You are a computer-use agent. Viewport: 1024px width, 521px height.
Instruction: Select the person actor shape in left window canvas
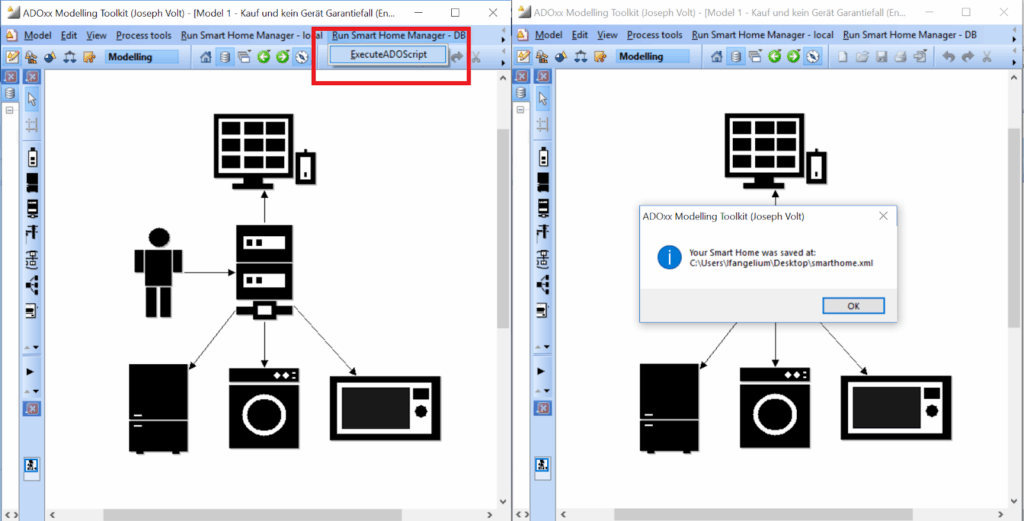pos(157,273)
